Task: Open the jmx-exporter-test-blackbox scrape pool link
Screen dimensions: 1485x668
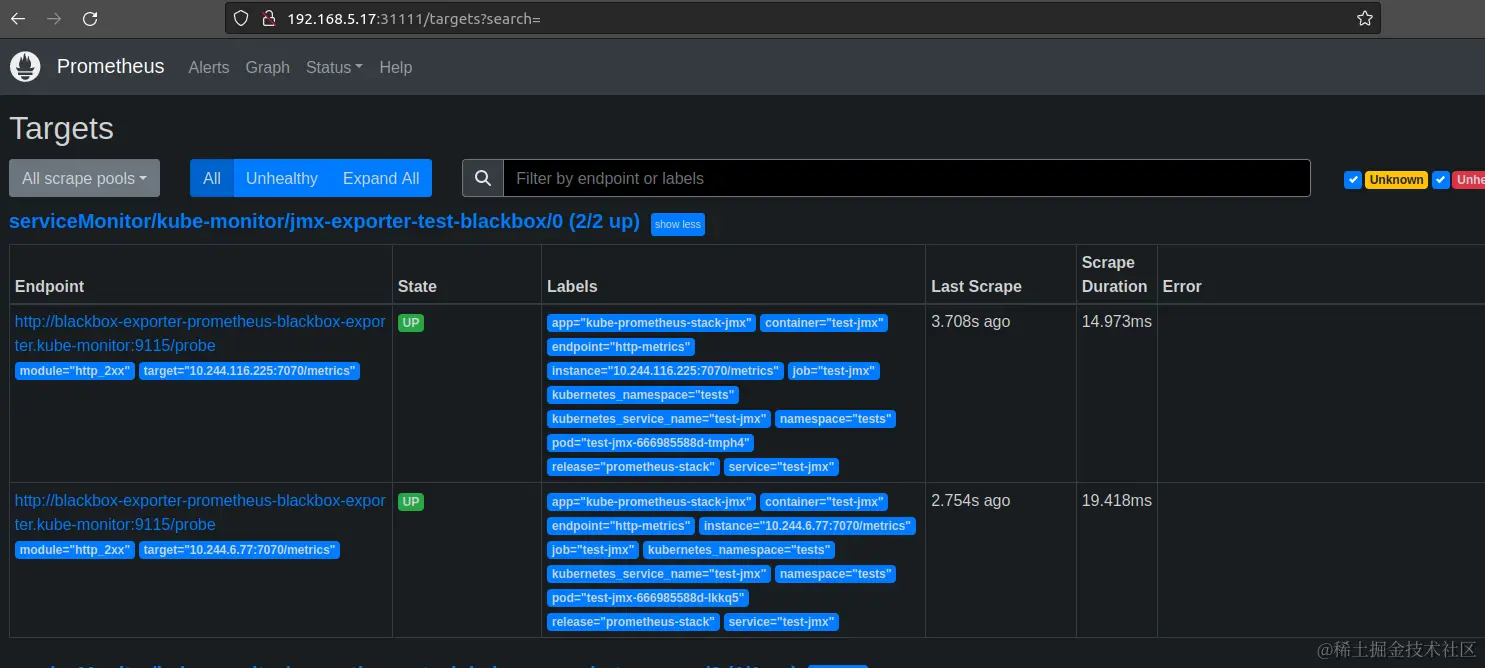Action: [x=324, y=222]
